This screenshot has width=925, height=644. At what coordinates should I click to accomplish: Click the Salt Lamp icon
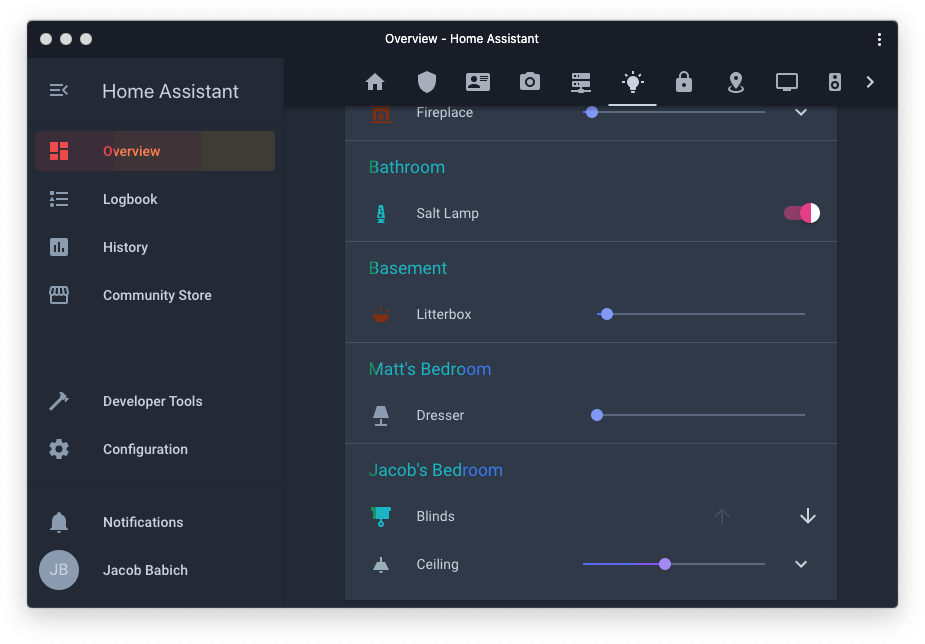coord(381,213)
